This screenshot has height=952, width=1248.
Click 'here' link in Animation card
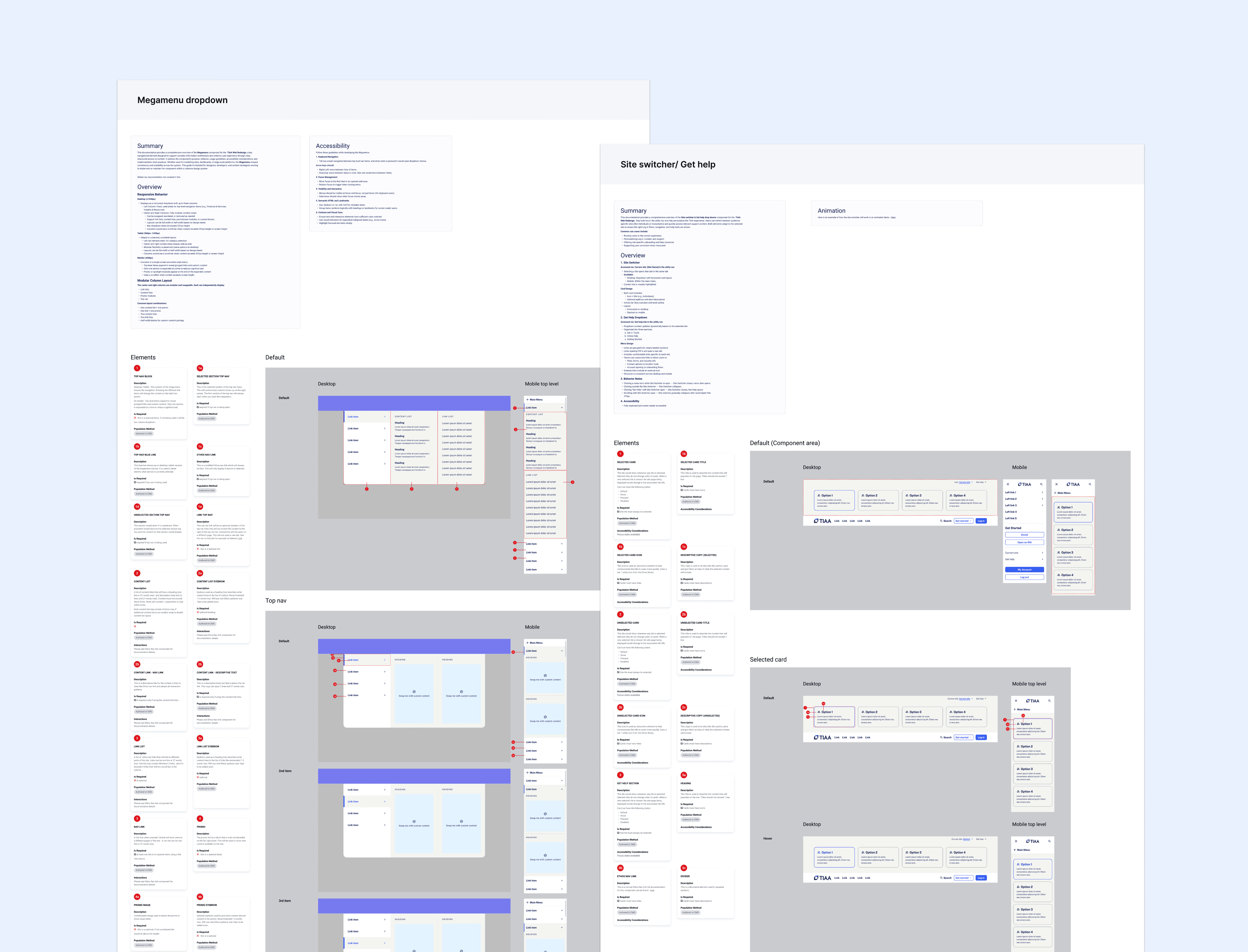click(x=893, y=218)
